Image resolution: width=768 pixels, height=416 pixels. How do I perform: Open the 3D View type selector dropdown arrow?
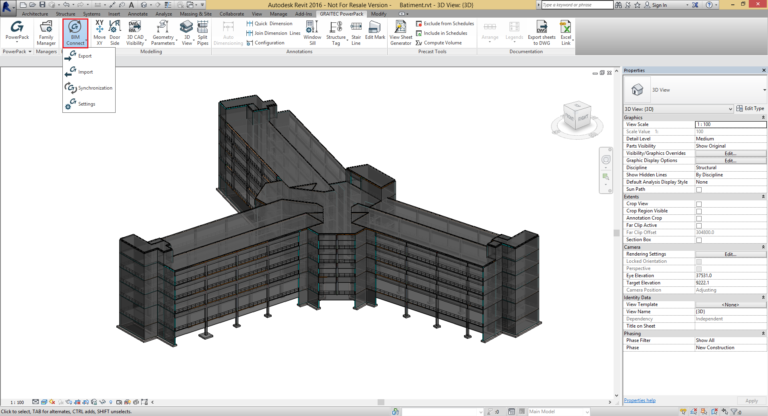(x=764, y=90)
